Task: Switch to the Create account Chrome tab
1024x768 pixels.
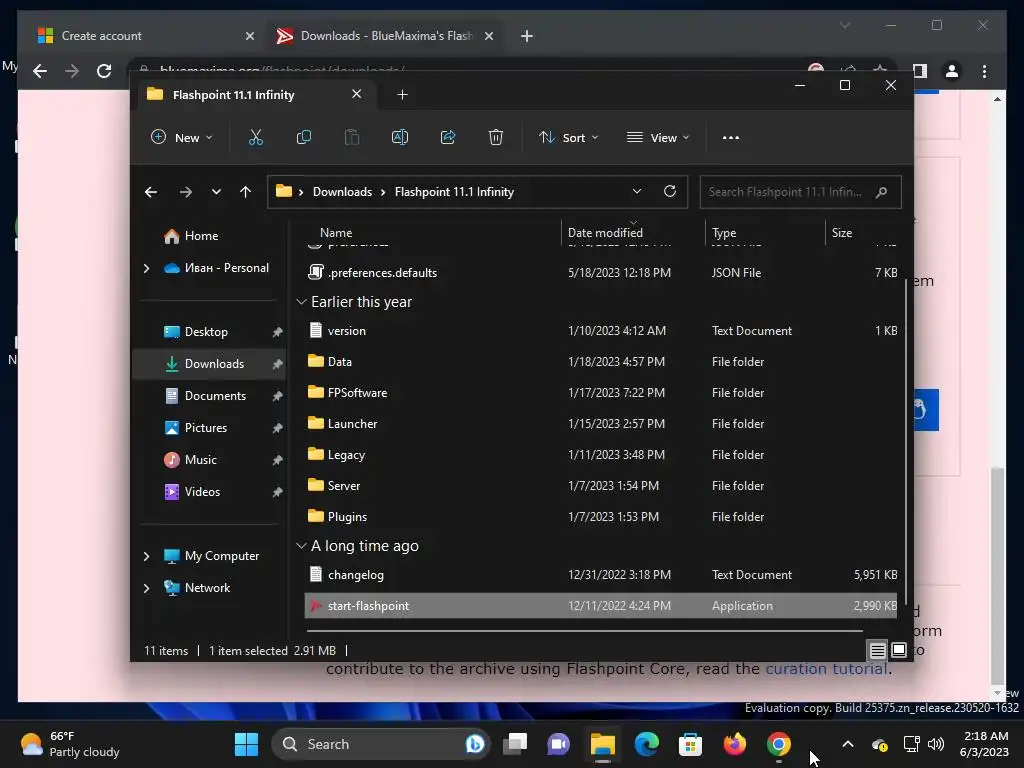Action: coord(146,36)
